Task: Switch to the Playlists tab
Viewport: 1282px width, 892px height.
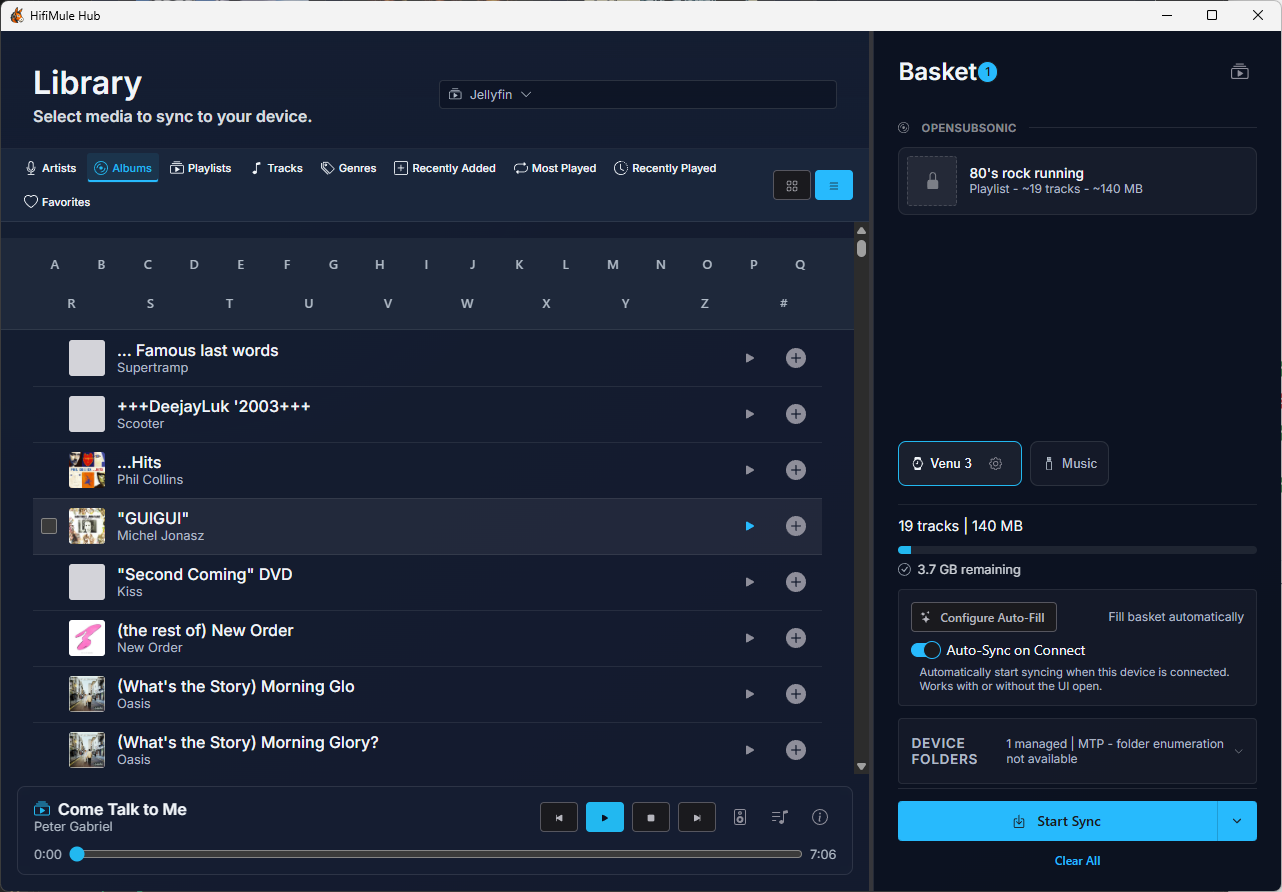Action: pyautogui.click(x=200, y=168)
